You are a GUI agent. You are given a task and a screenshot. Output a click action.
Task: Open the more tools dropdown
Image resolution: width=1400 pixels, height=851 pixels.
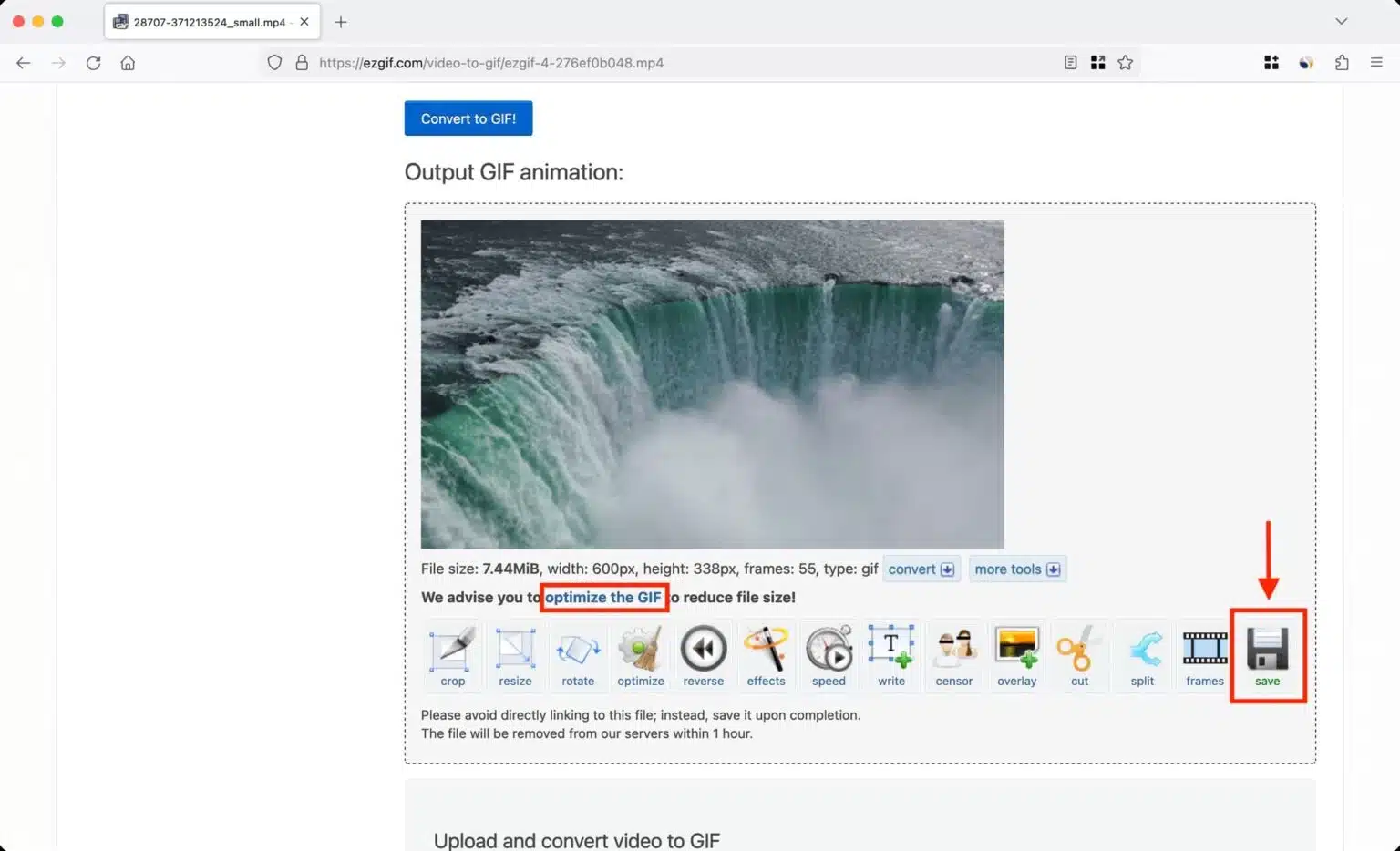coord(1017,569)
